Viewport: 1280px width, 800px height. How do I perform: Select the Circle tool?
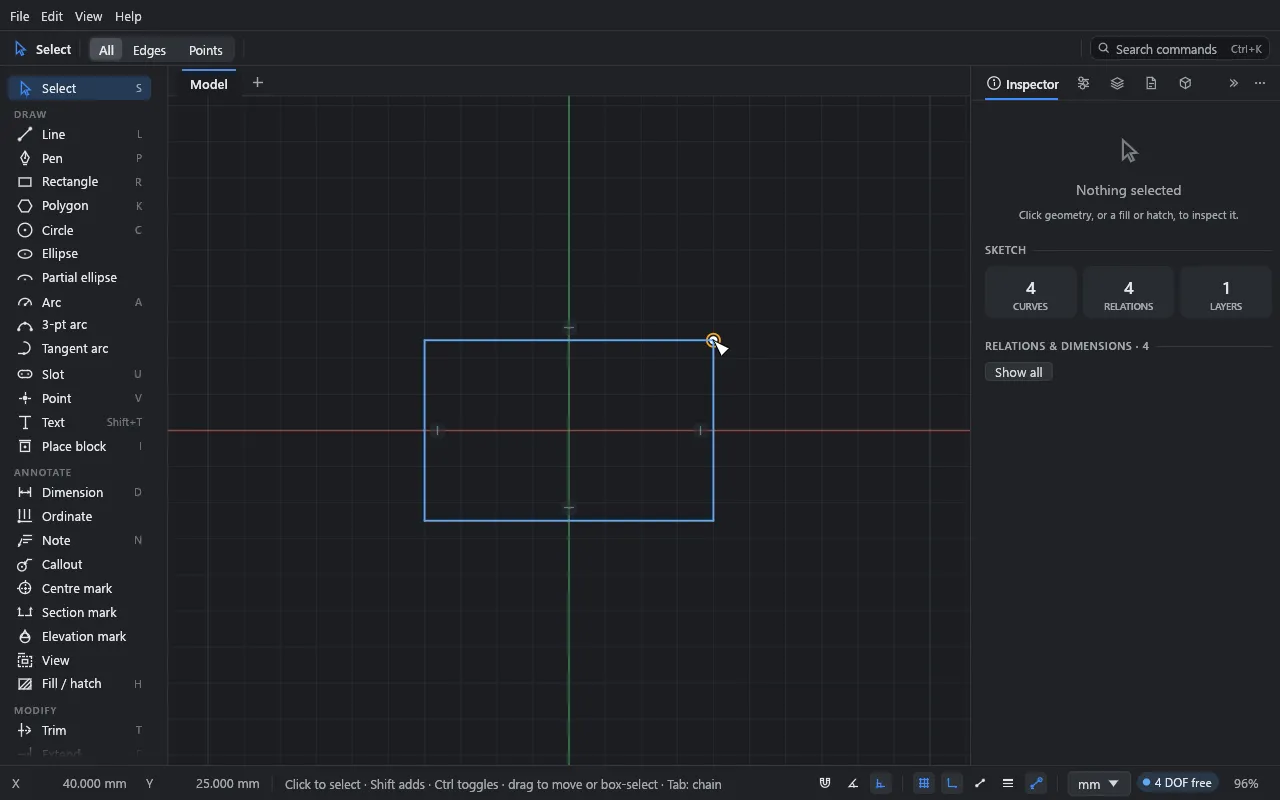point(80,230)
